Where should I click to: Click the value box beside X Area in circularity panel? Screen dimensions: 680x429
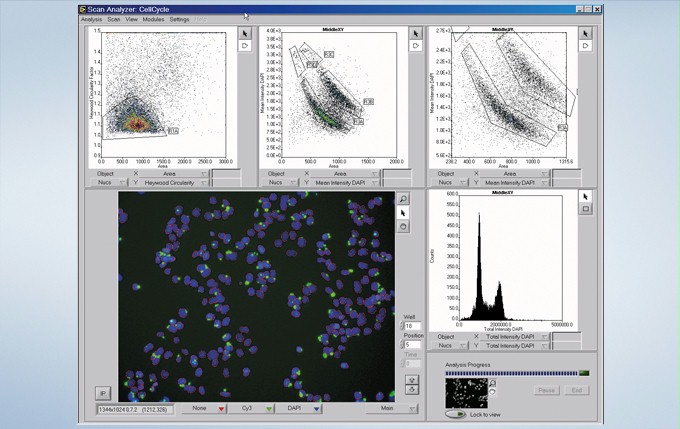tap(226, 174)
